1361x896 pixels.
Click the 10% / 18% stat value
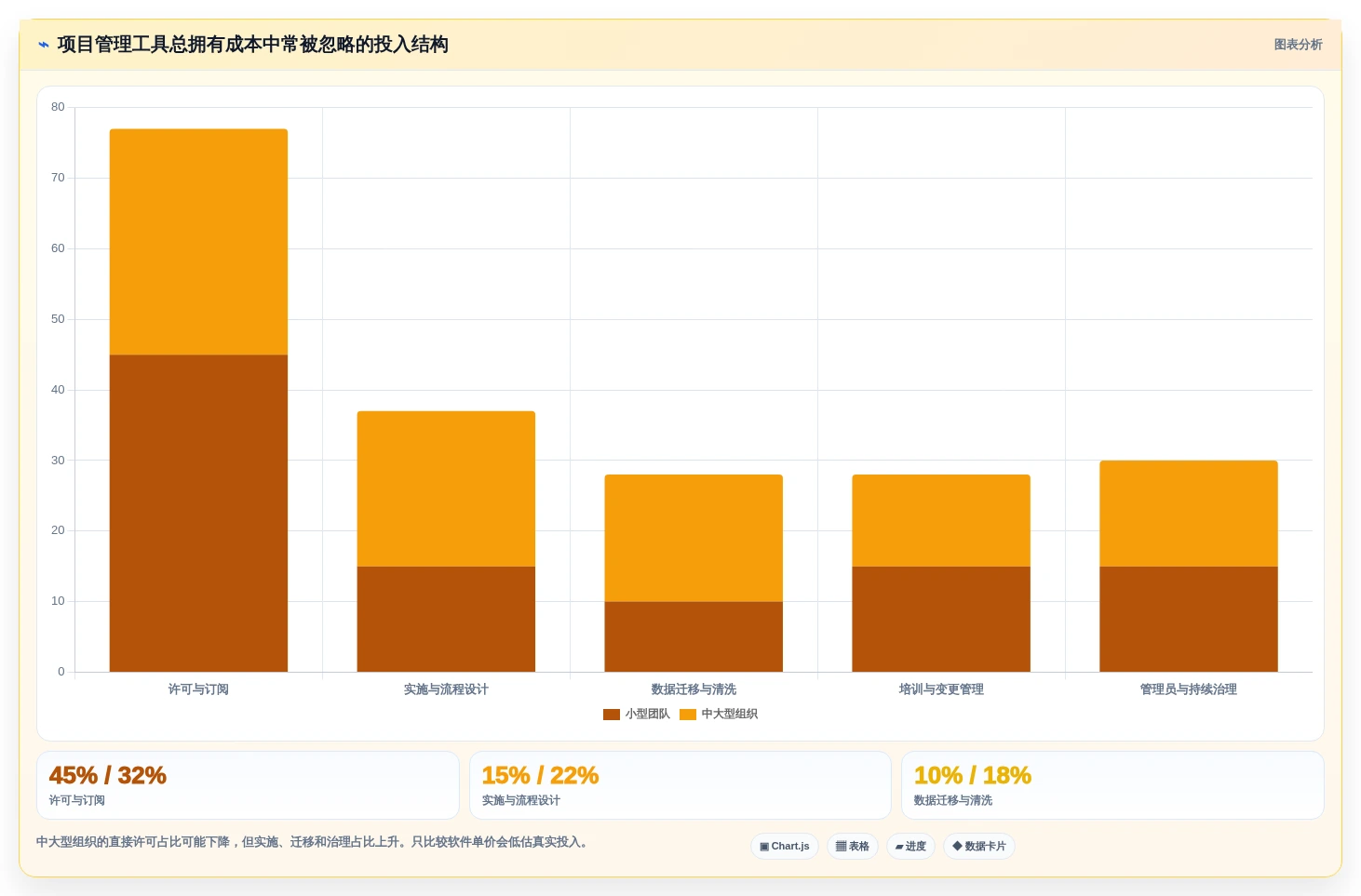973,776
